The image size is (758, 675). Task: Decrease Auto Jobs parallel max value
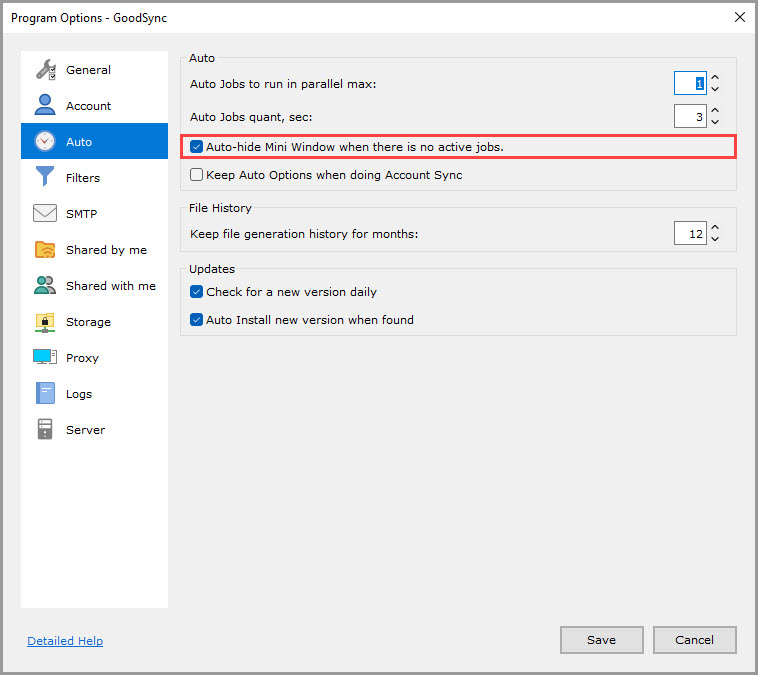pos(715,89)
